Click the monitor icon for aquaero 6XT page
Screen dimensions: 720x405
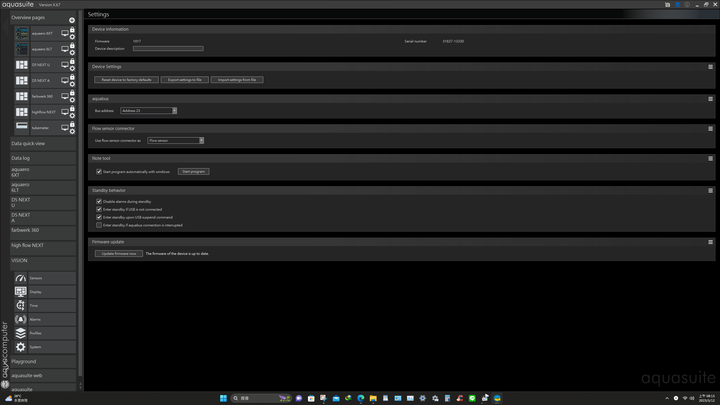pos(65,34)
